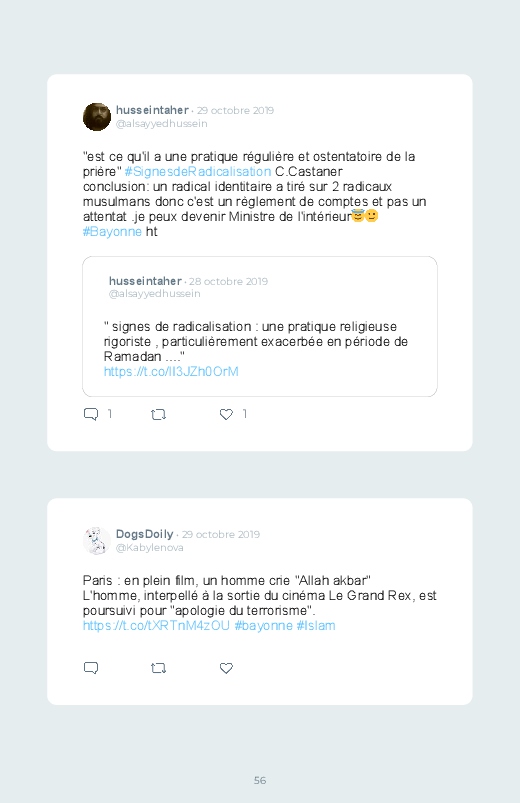Like the husseintaher tweet via its heart icon
Image resolution: width=520 pixels, height=803 pixels.
point(226,414)
